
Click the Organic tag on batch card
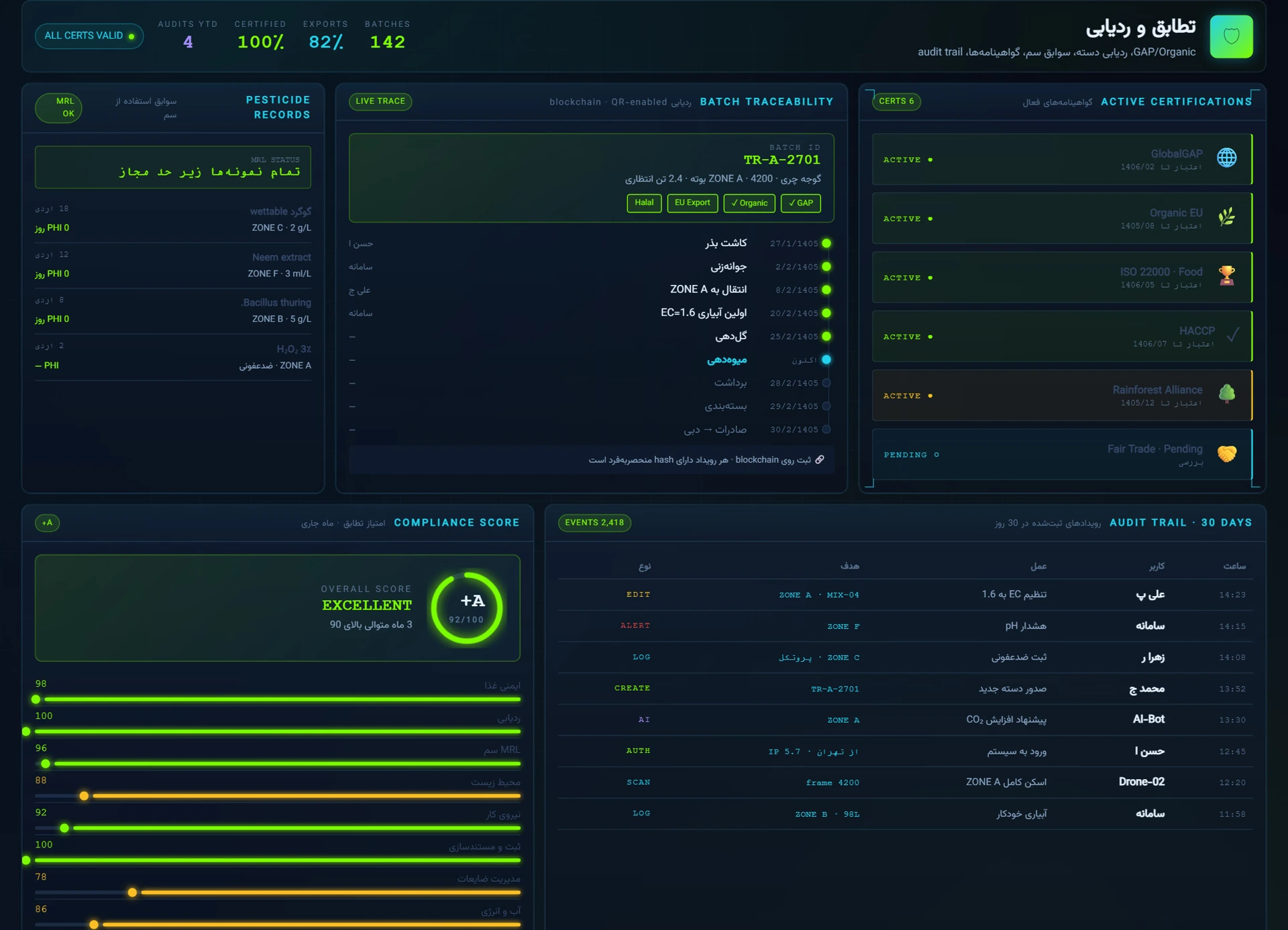pos(749,202)
